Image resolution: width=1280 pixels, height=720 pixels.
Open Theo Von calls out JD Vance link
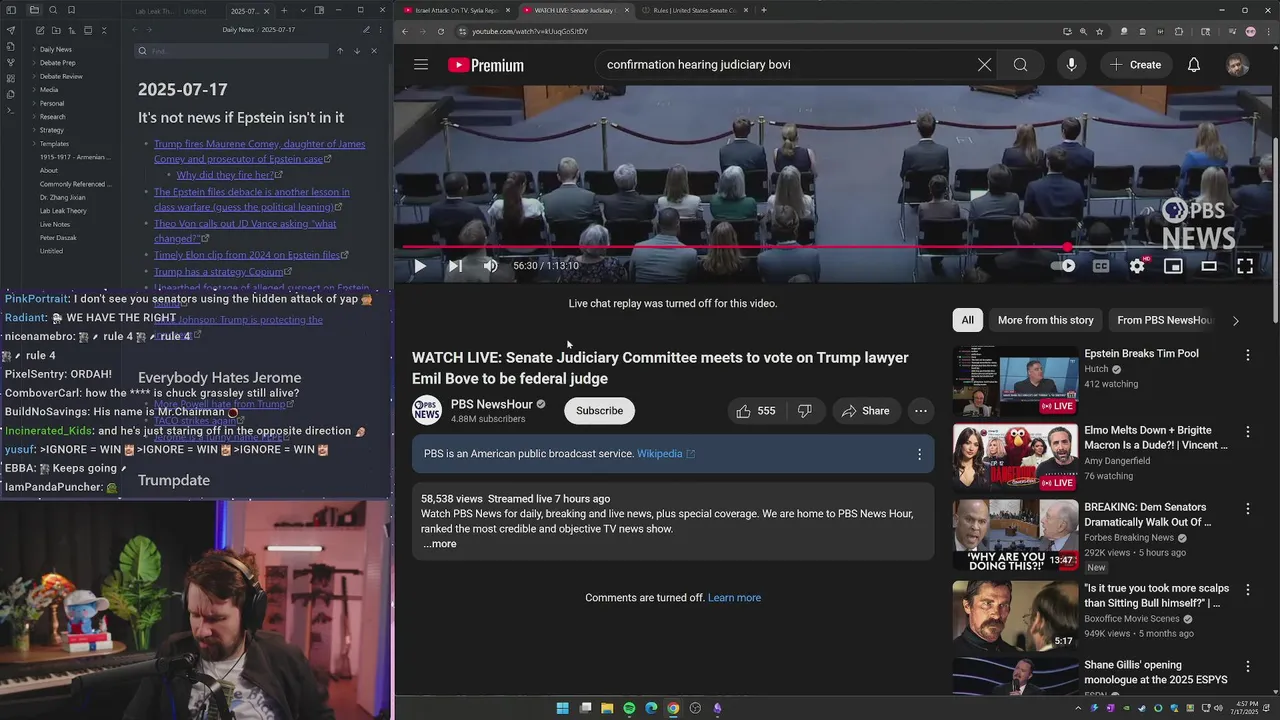click(x=245, y=231)
